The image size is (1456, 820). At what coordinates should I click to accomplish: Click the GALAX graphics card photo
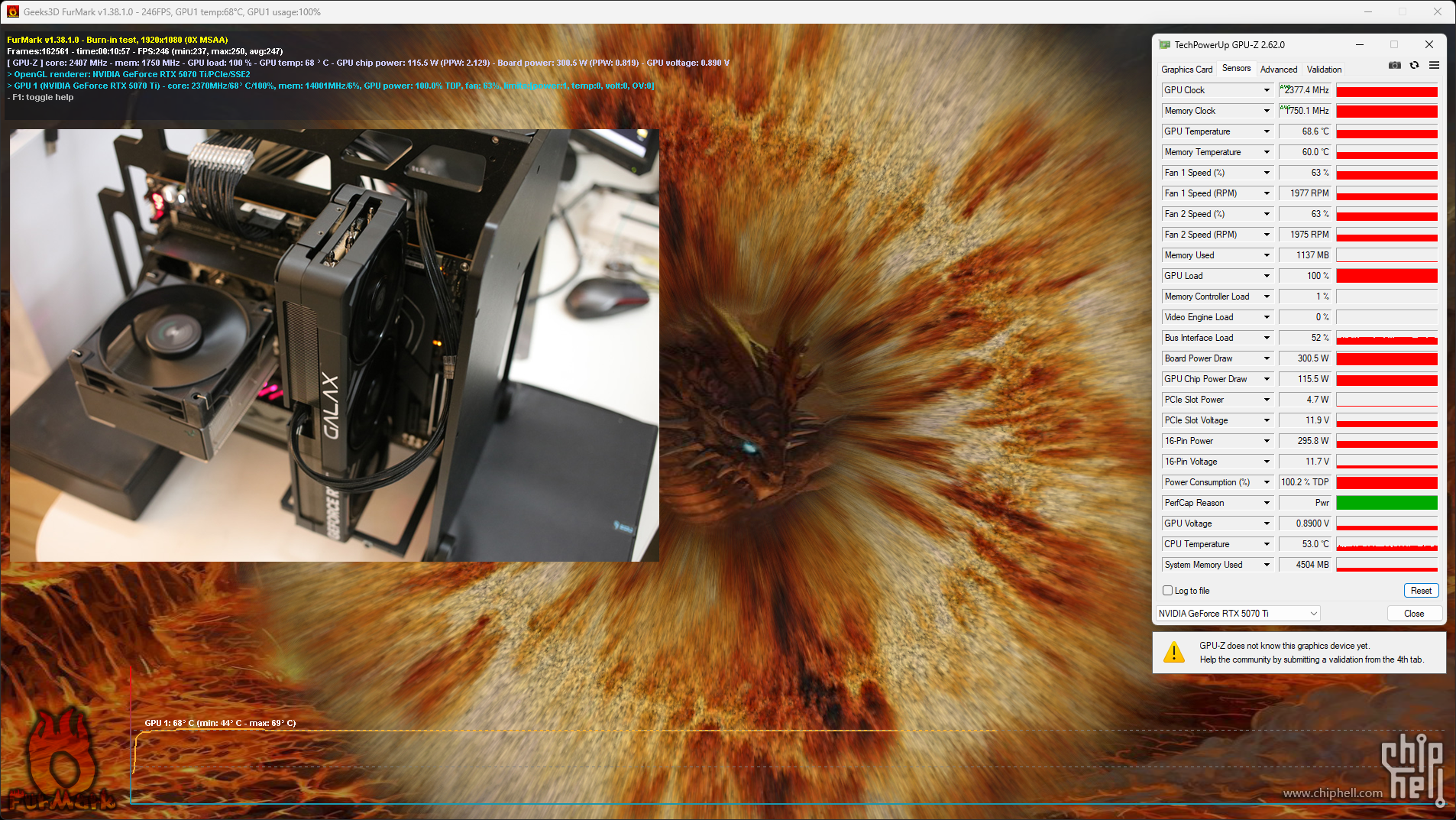click(335, 345)
